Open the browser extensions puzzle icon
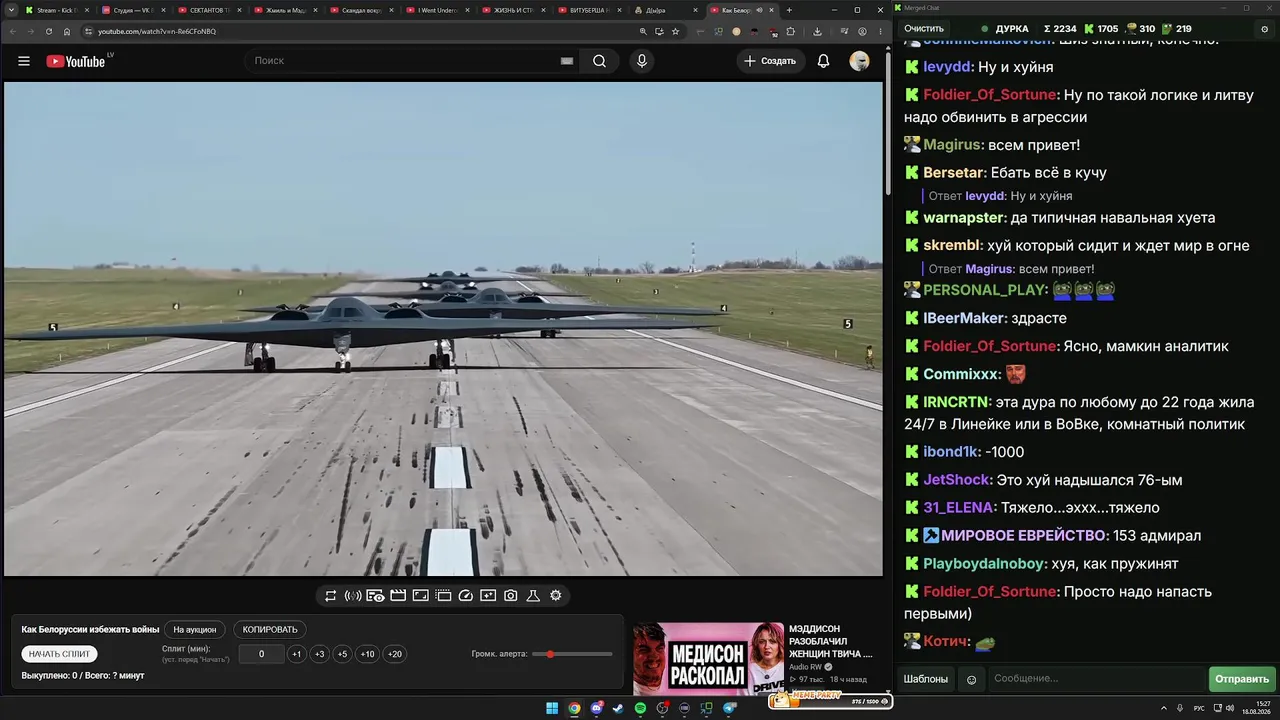1280x720 pixels. (x=791, y=31)
